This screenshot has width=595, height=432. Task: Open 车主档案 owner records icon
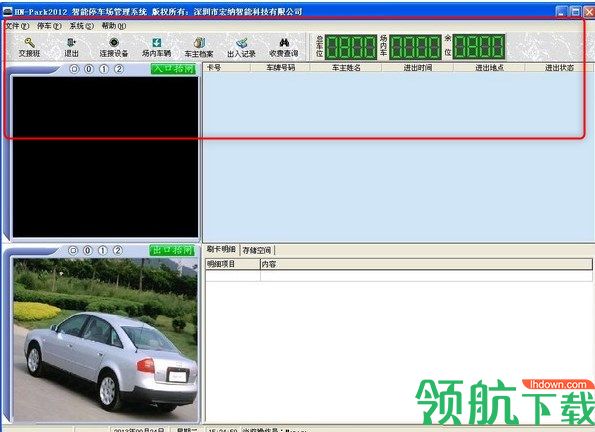(199, 43)
